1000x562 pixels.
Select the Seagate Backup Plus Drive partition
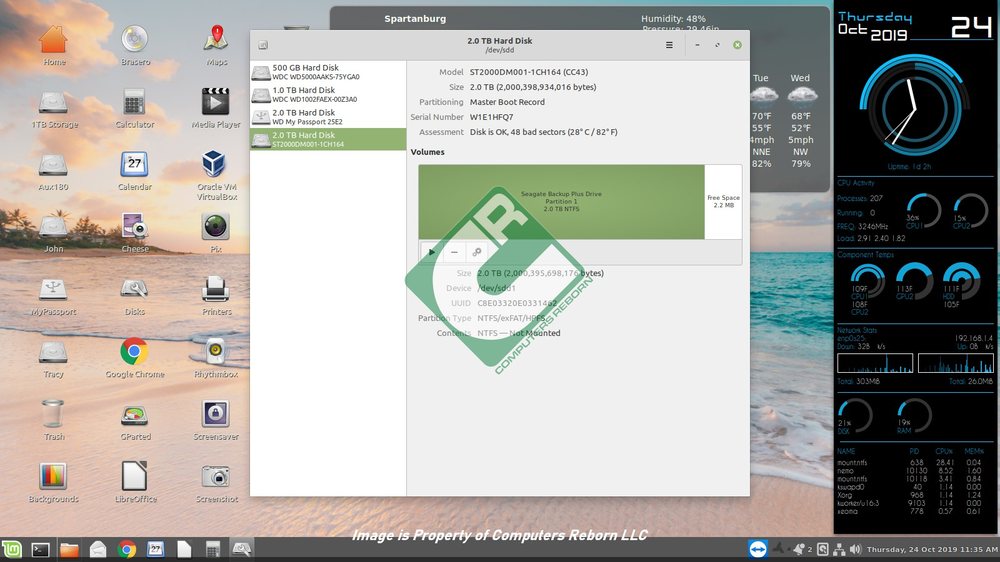pyautogui.click(x=561, y=201)
